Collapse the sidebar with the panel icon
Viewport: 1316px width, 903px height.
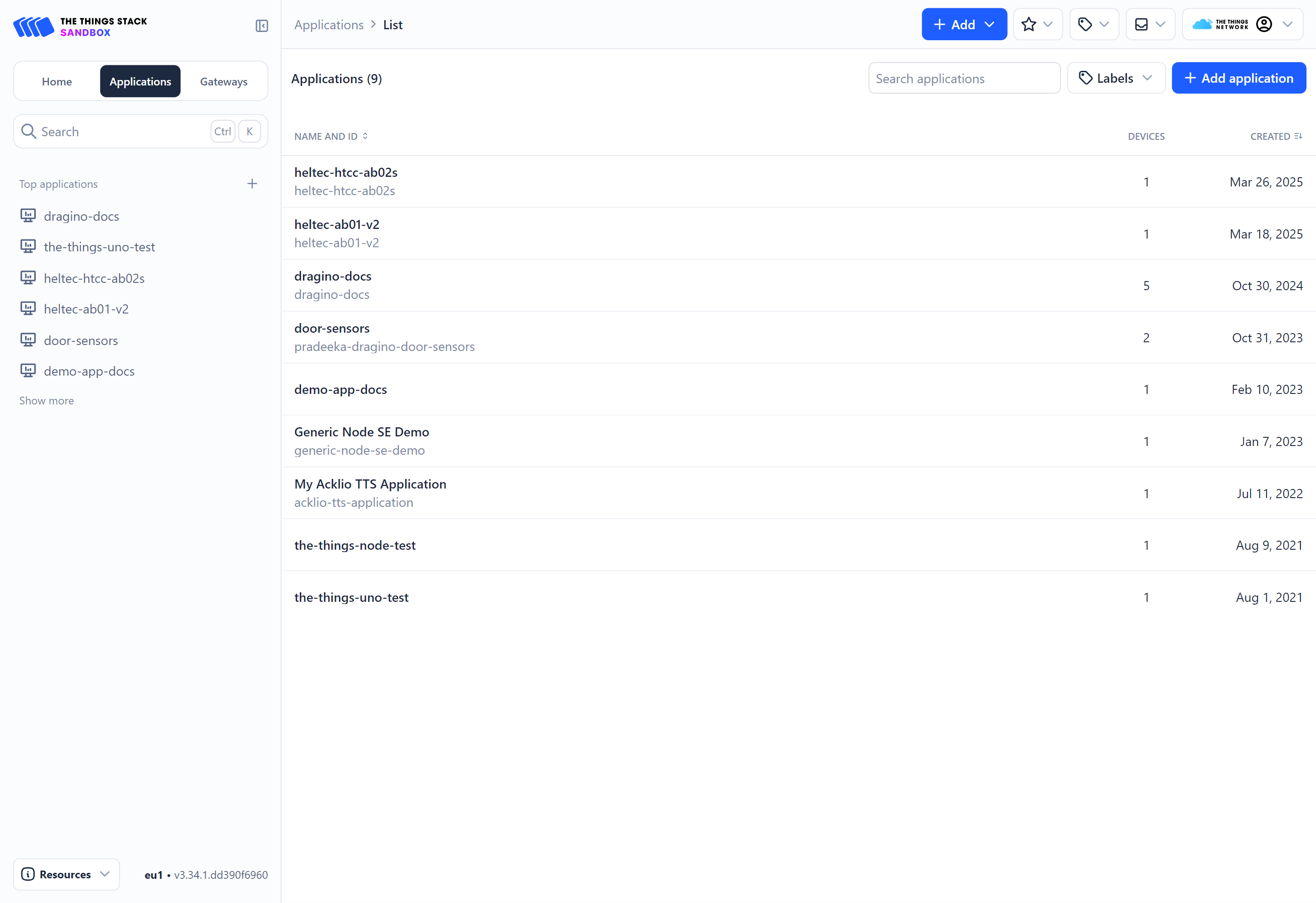pos(262,26)
